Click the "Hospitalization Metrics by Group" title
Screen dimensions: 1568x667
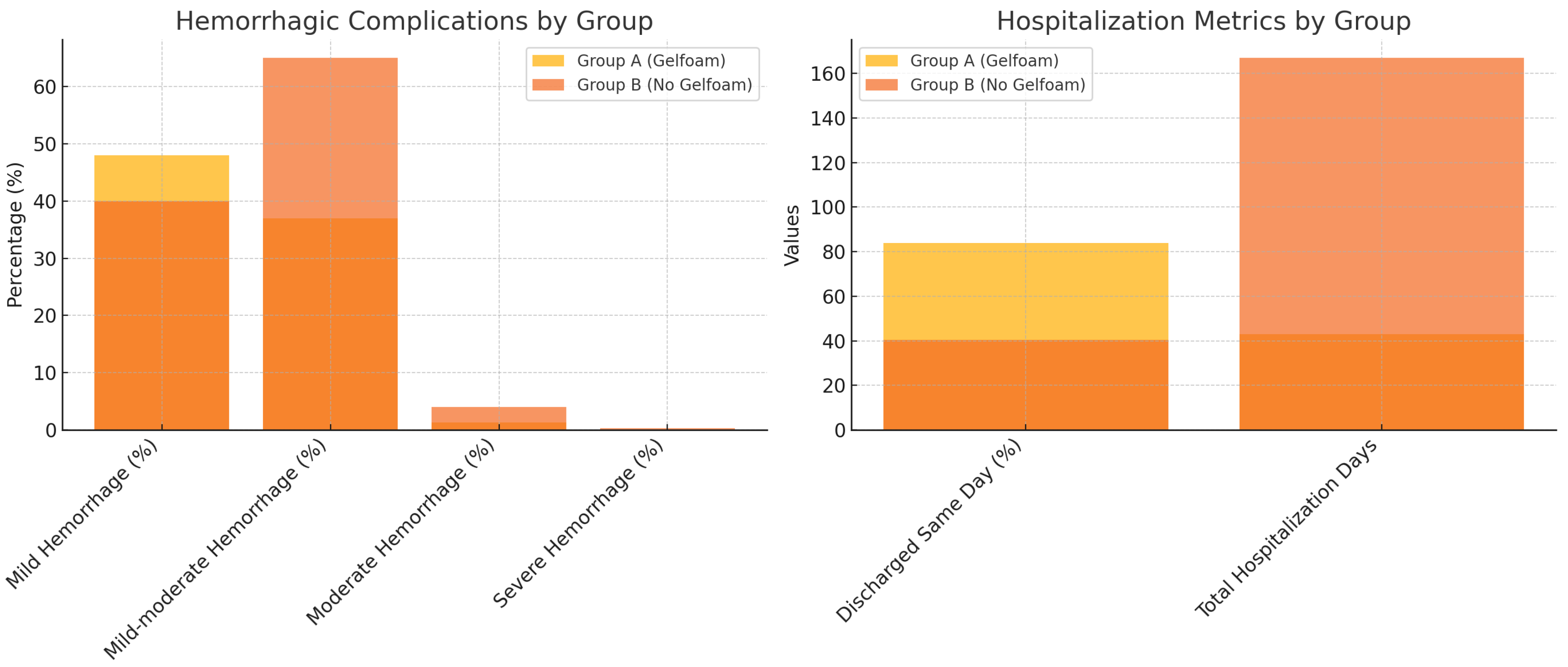coord(1203,21)
